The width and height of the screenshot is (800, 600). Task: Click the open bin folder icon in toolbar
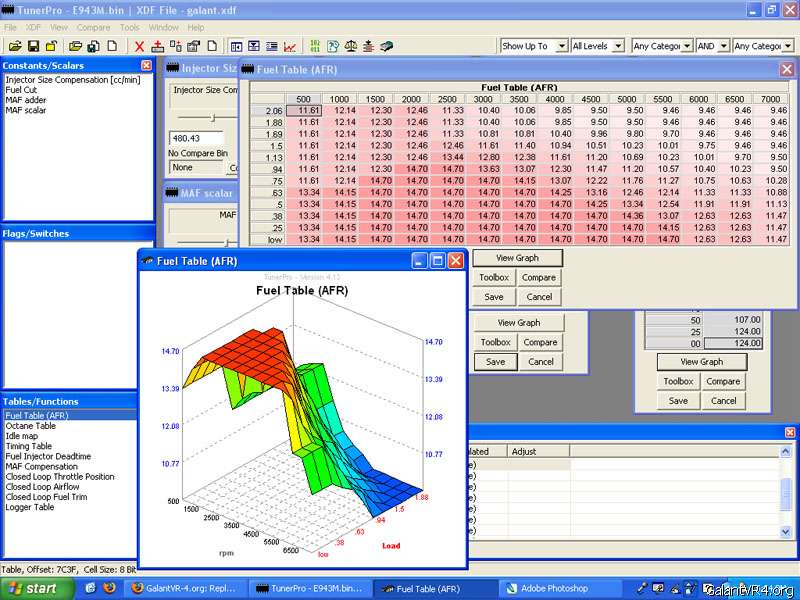(x=16, y=46)
